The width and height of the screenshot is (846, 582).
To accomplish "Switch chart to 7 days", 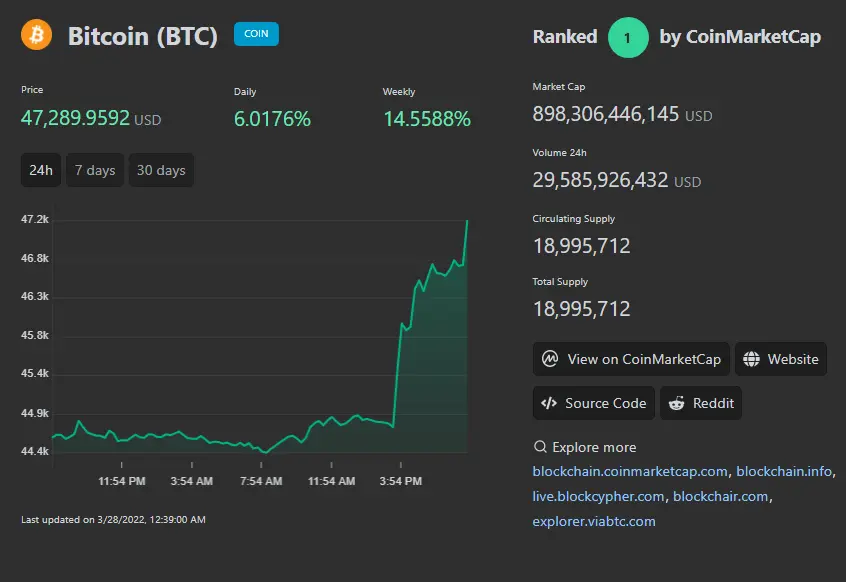I will pyautogui.click(x=95, y=170).
